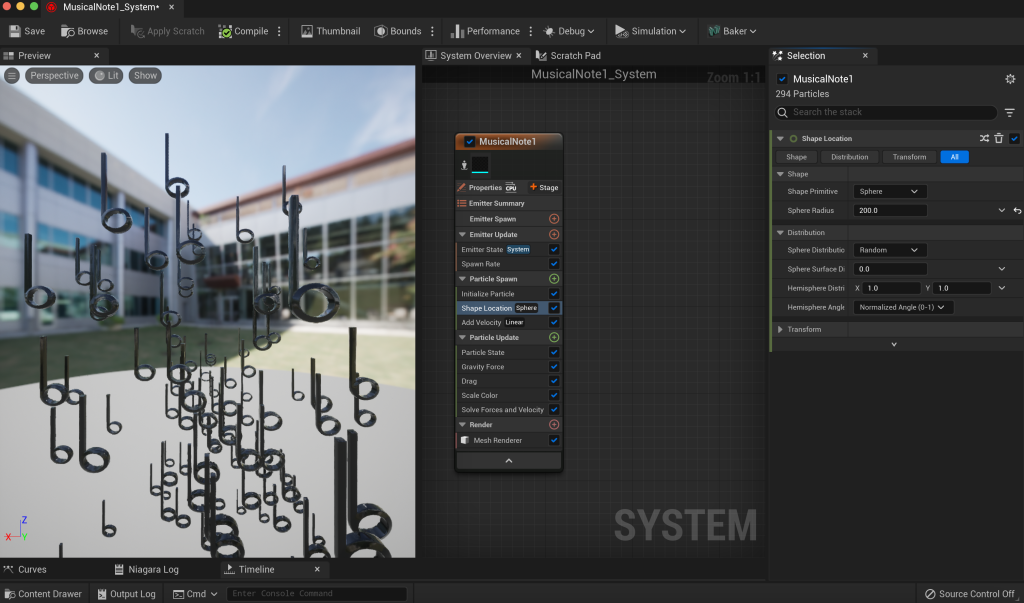Reset Sphere Radius with the revert arrow
The height and width of the screenshot is (603, 1024).
point(1017,211)
